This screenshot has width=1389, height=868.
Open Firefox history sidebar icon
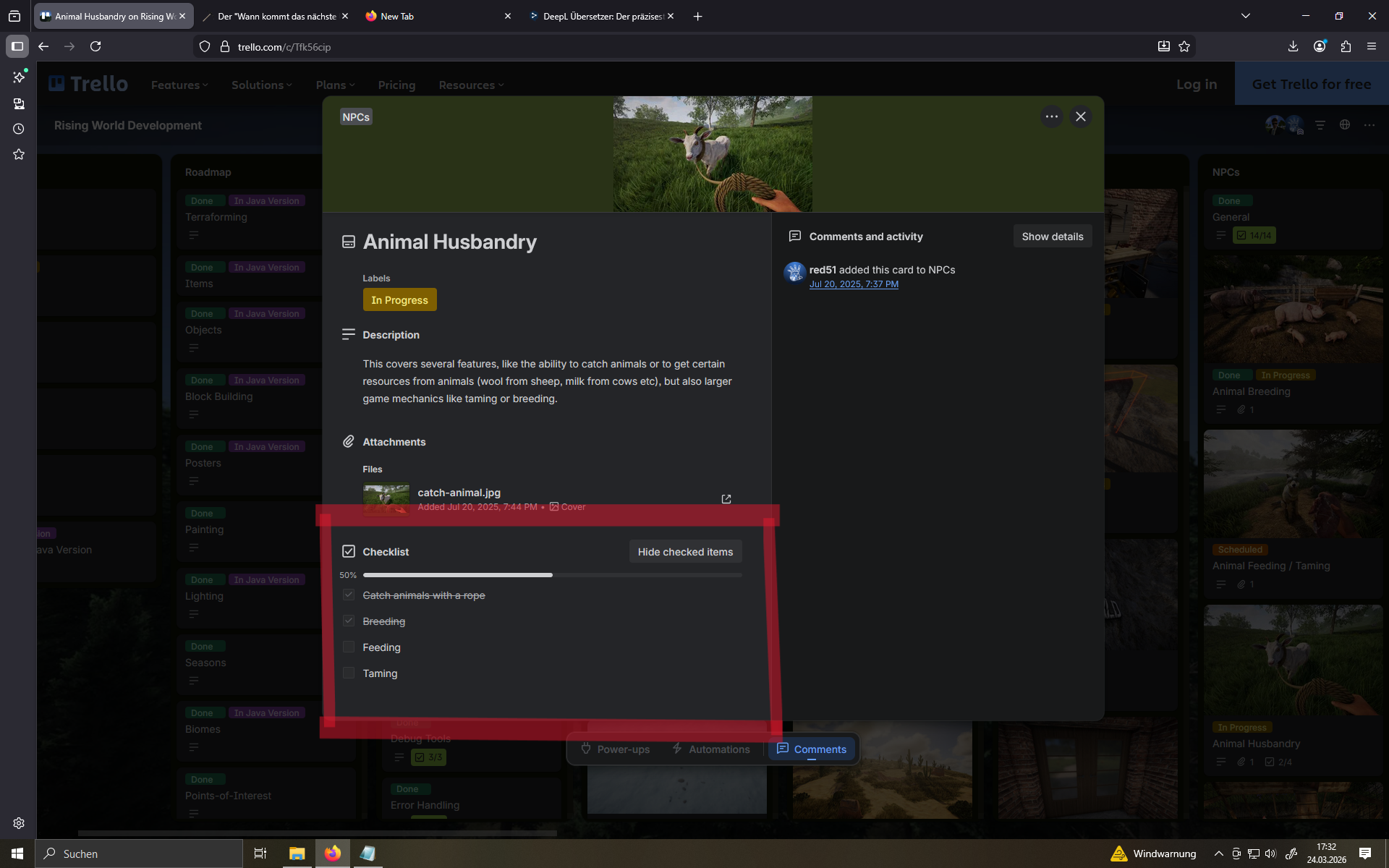(19, 129)
